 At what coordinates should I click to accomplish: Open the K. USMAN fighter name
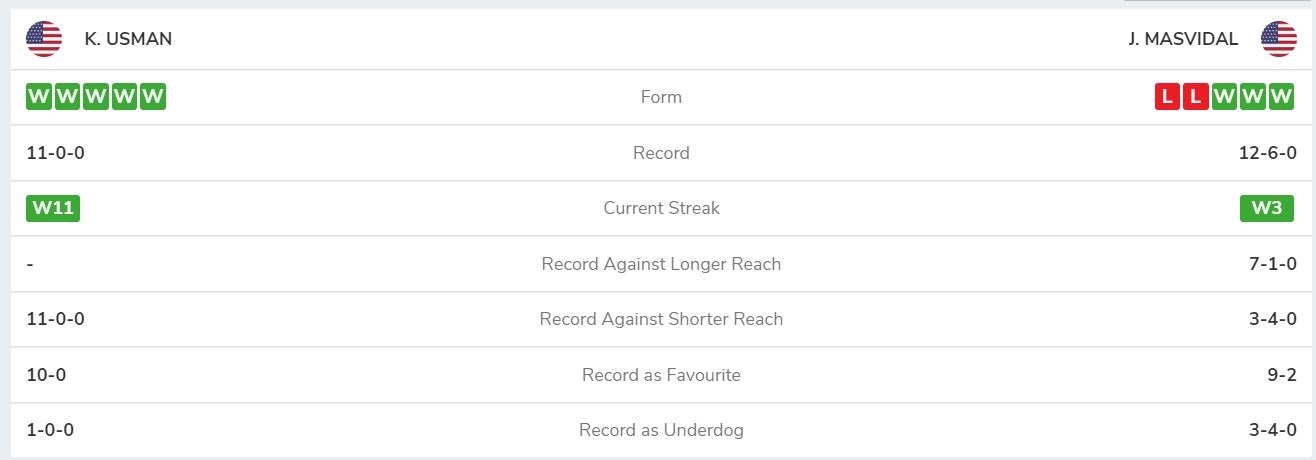pos(128,39)
